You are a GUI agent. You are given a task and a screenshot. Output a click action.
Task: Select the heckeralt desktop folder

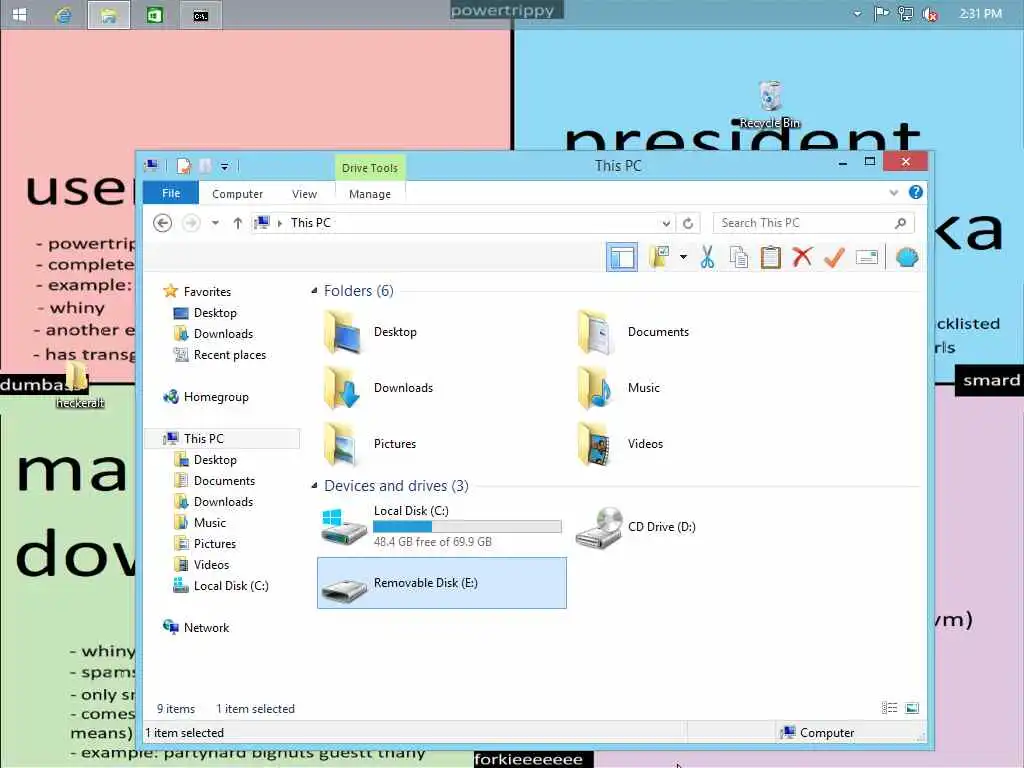[x=79, y=385]
